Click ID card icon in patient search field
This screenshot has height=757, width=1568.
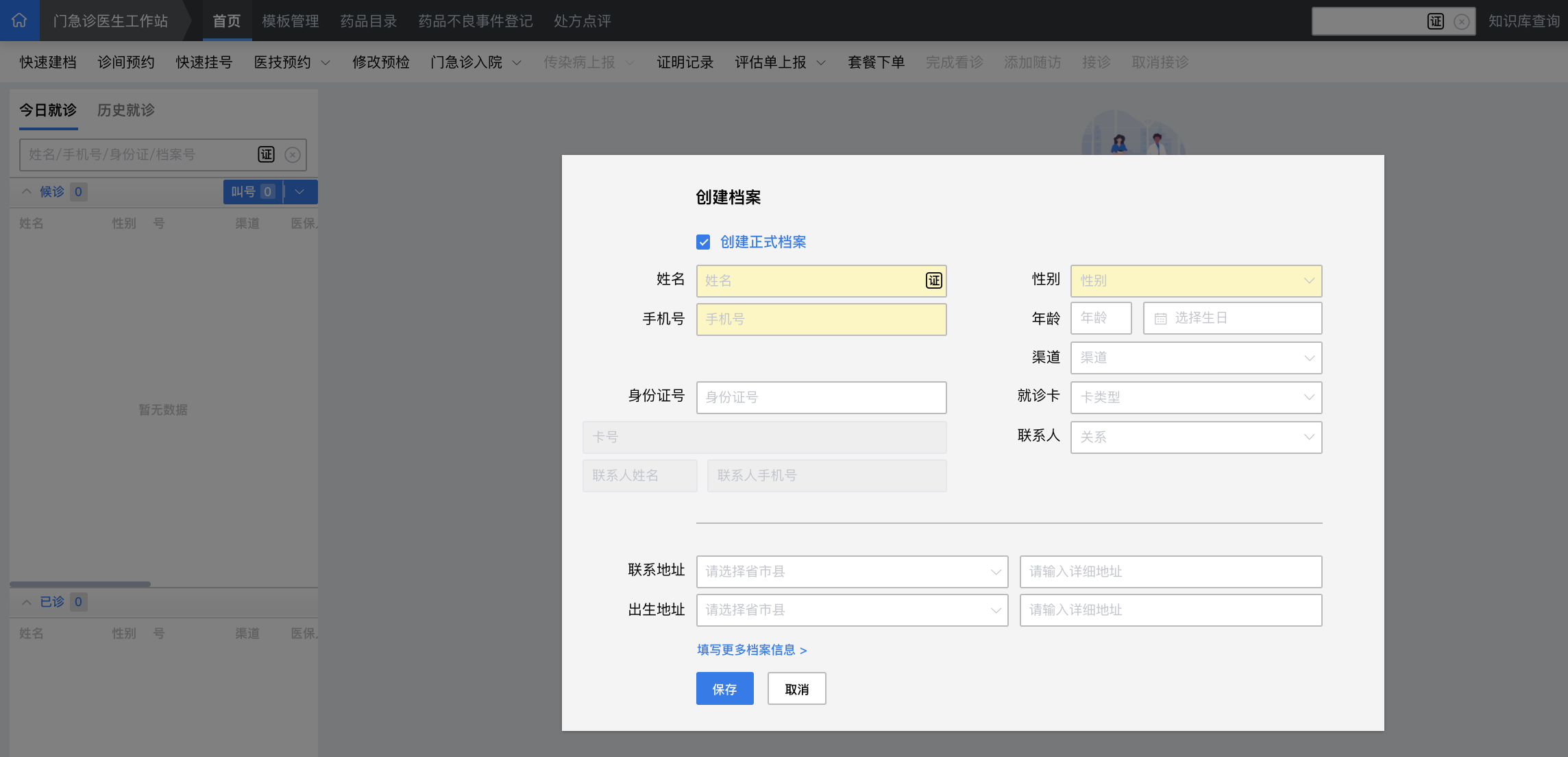(x=266, y=154)
